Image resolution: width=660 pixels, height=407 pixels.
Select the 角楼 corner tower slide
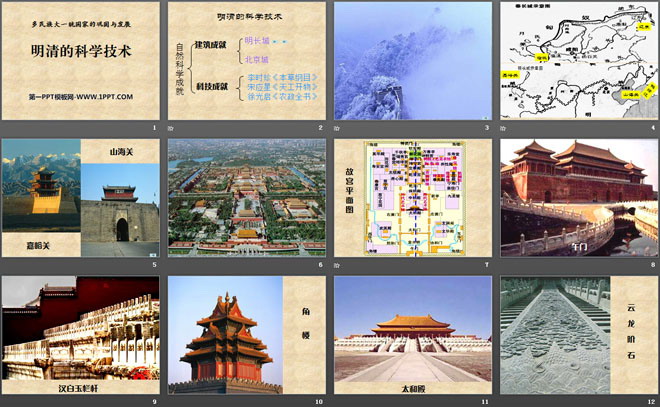pos(246,334)
